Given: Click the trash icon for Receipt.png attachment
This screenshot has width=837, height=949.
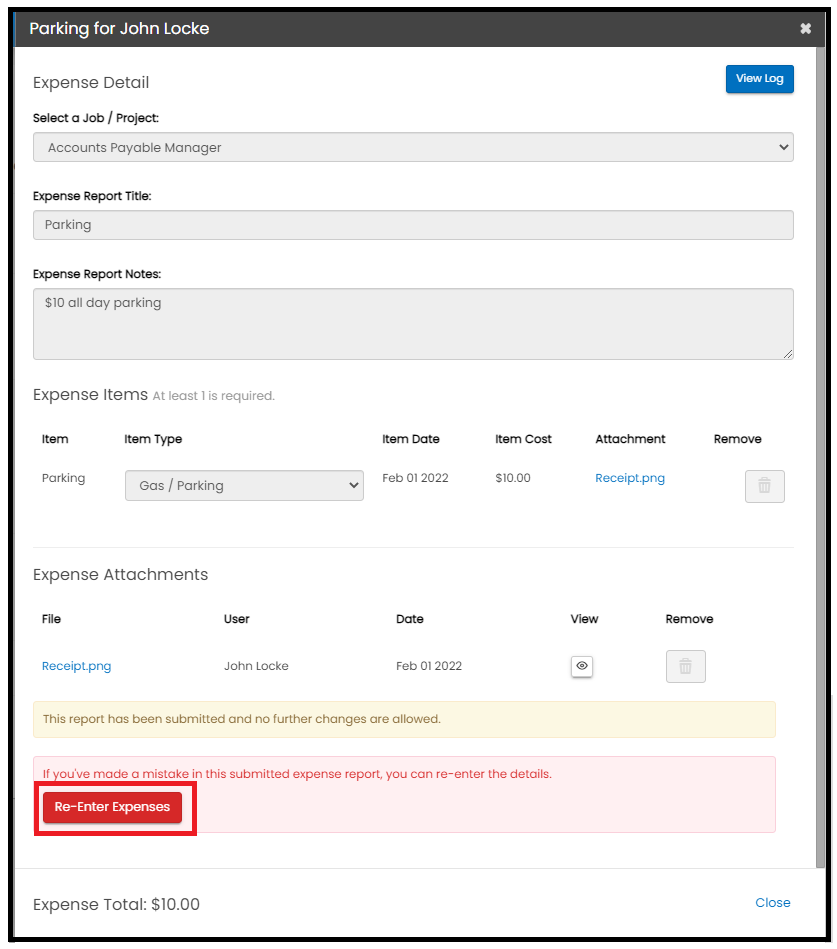Looking at the screenshot, I should [686, 666].
